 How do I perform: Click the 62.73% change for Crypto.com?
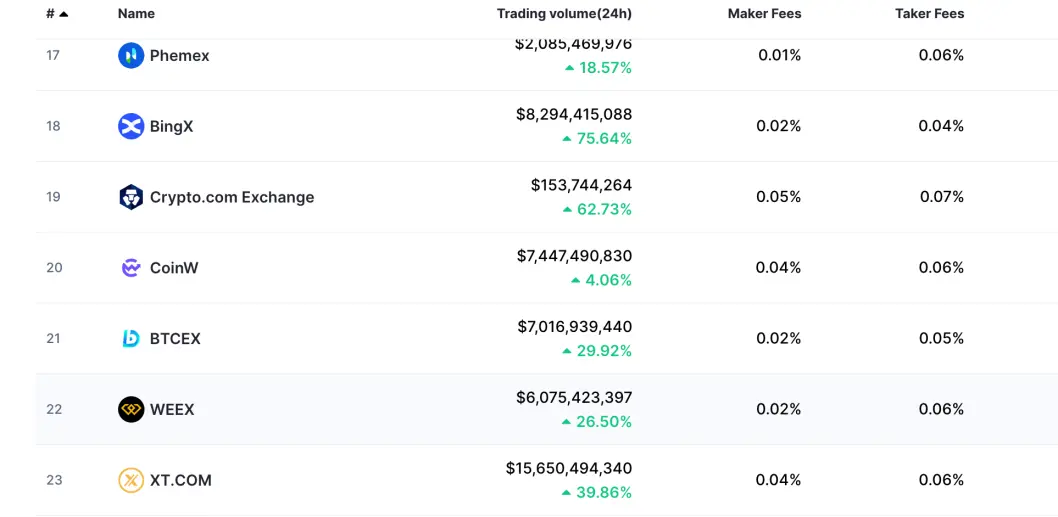(x=597, y=209)
